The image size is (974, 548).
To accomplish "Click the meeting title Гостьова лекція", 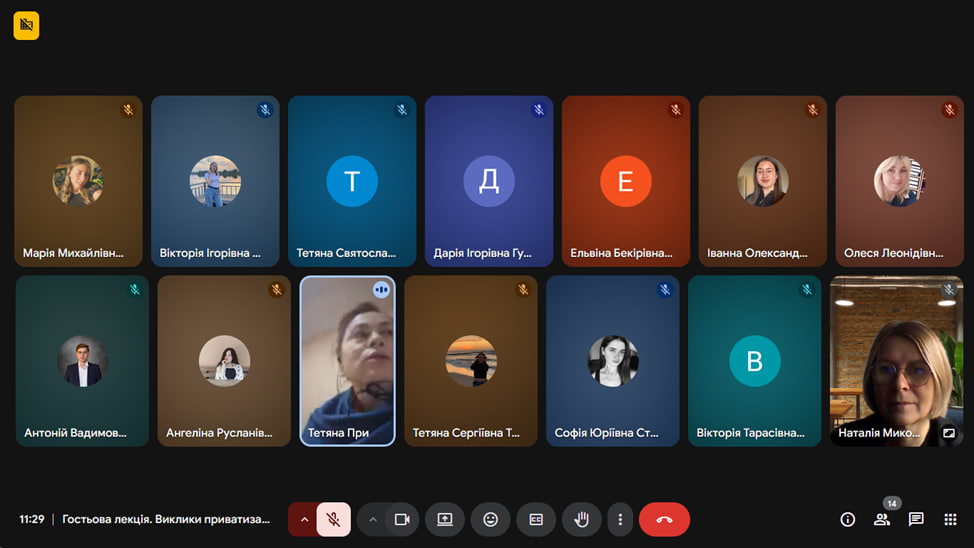I will coord(166,519).
